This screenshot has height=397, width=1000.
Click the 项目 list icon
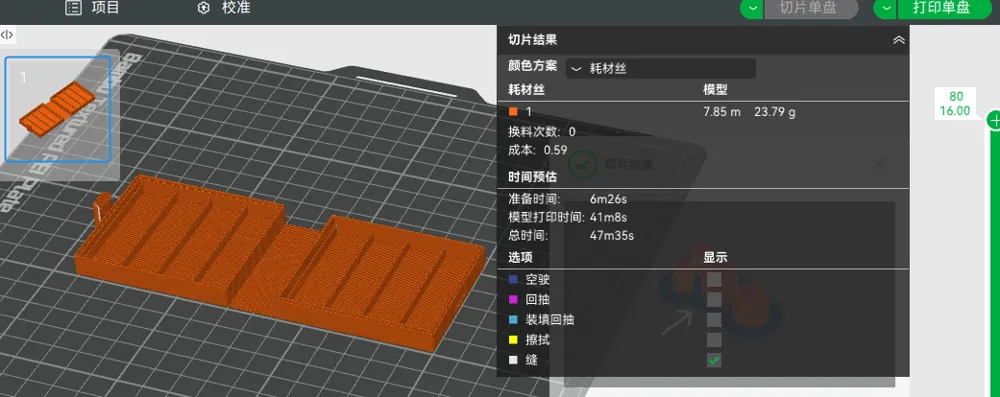74,8
